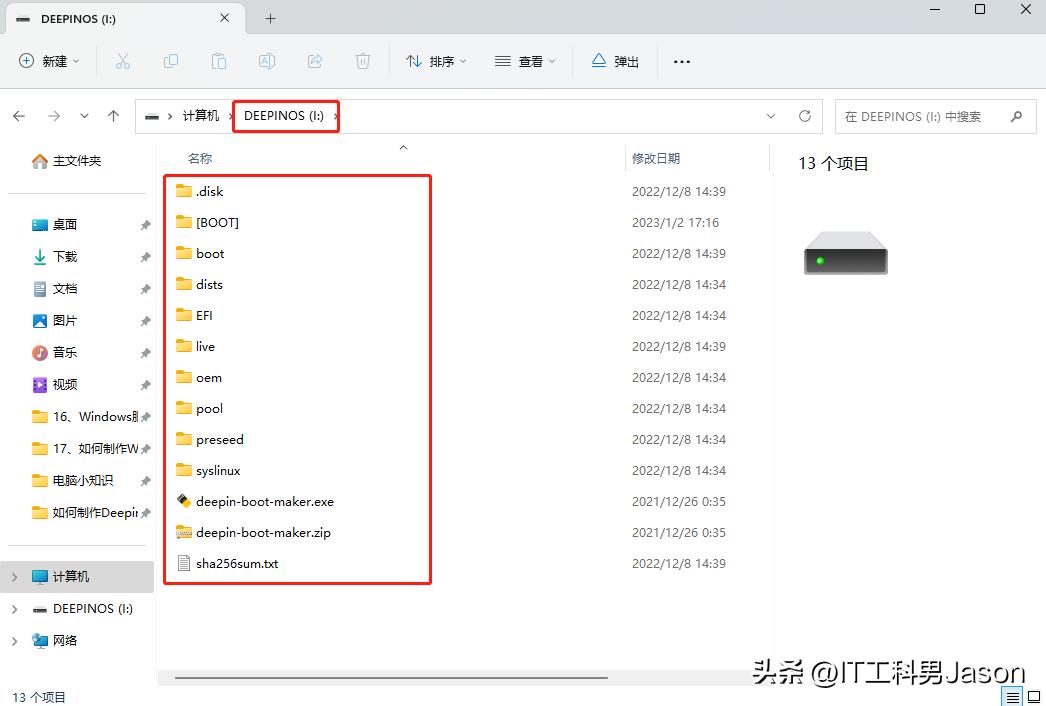Screen dimensions: 1046x706
Task: Expand the 计算机 item in the sidebar
Action: [x=13, y=576]
